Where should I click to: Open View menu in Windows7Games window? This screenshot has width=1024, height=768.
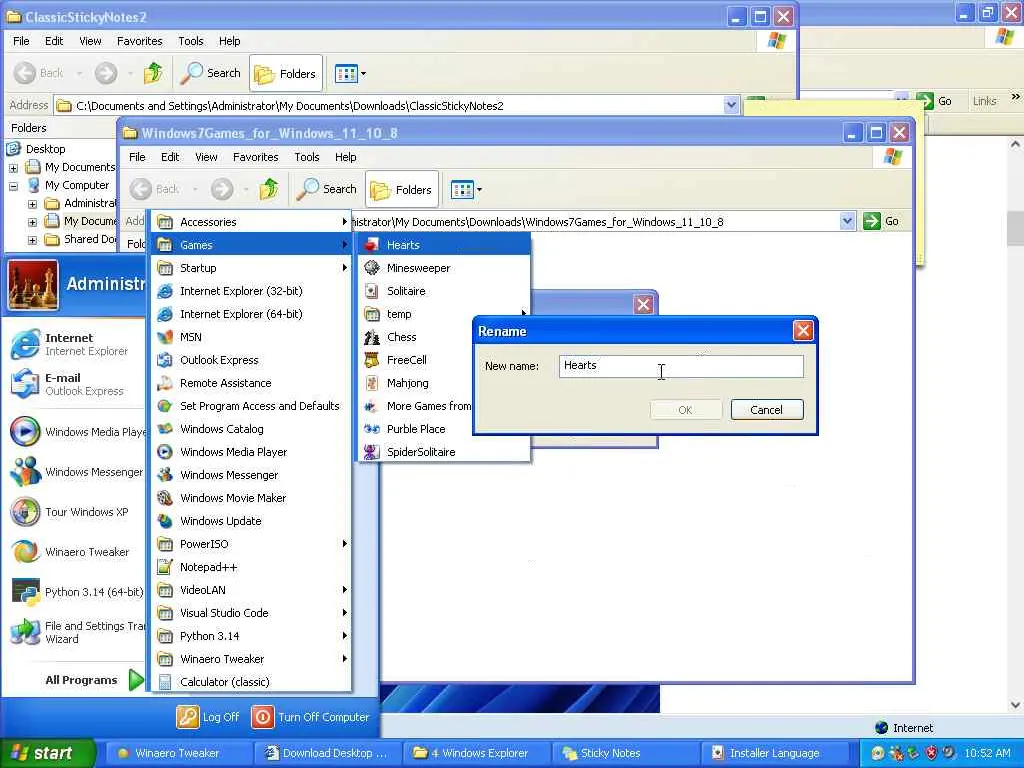(x=206, y=157)
